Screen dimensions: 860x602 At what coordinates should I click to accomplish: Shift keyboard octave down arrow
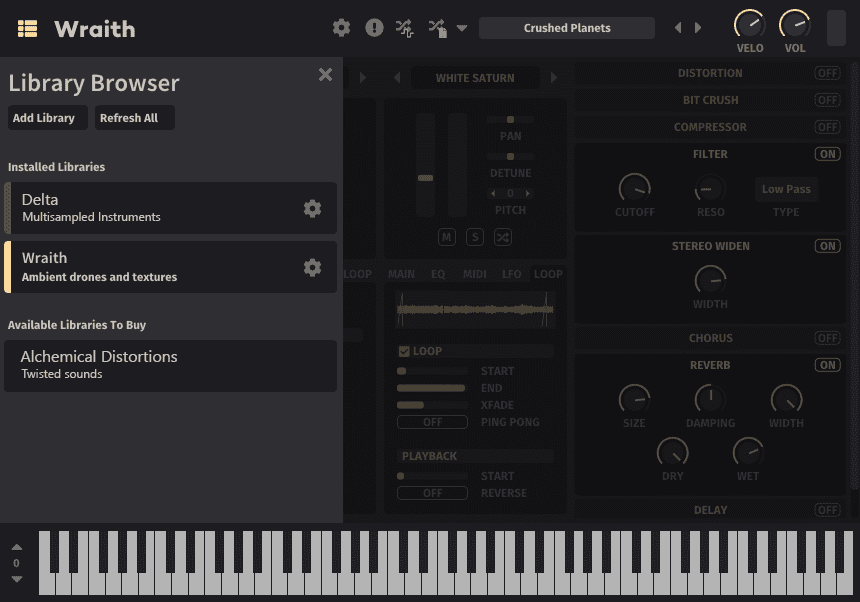pos(17,579)
